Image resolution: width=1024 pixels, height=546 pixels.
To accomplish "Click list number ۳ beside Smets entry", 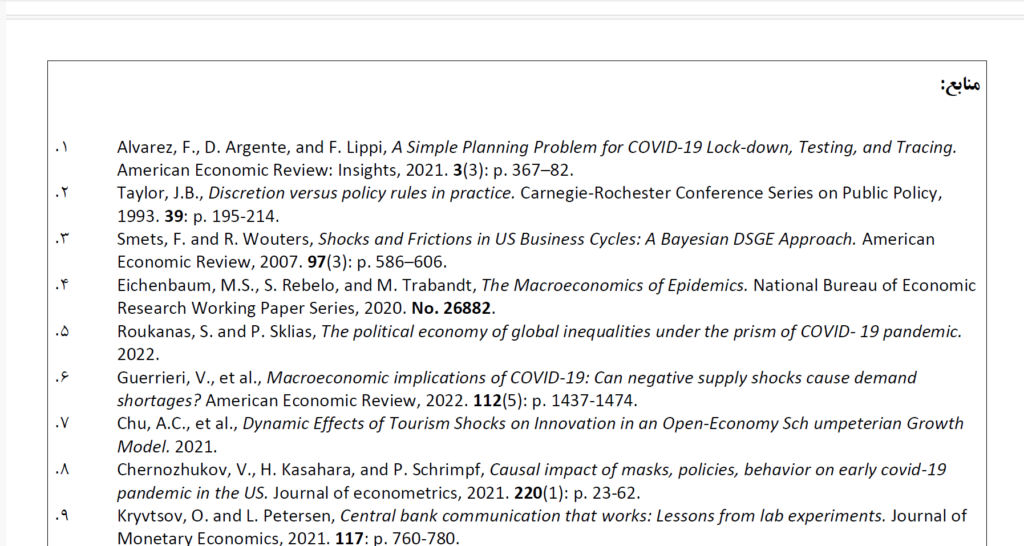I will (x=61, y=239).
